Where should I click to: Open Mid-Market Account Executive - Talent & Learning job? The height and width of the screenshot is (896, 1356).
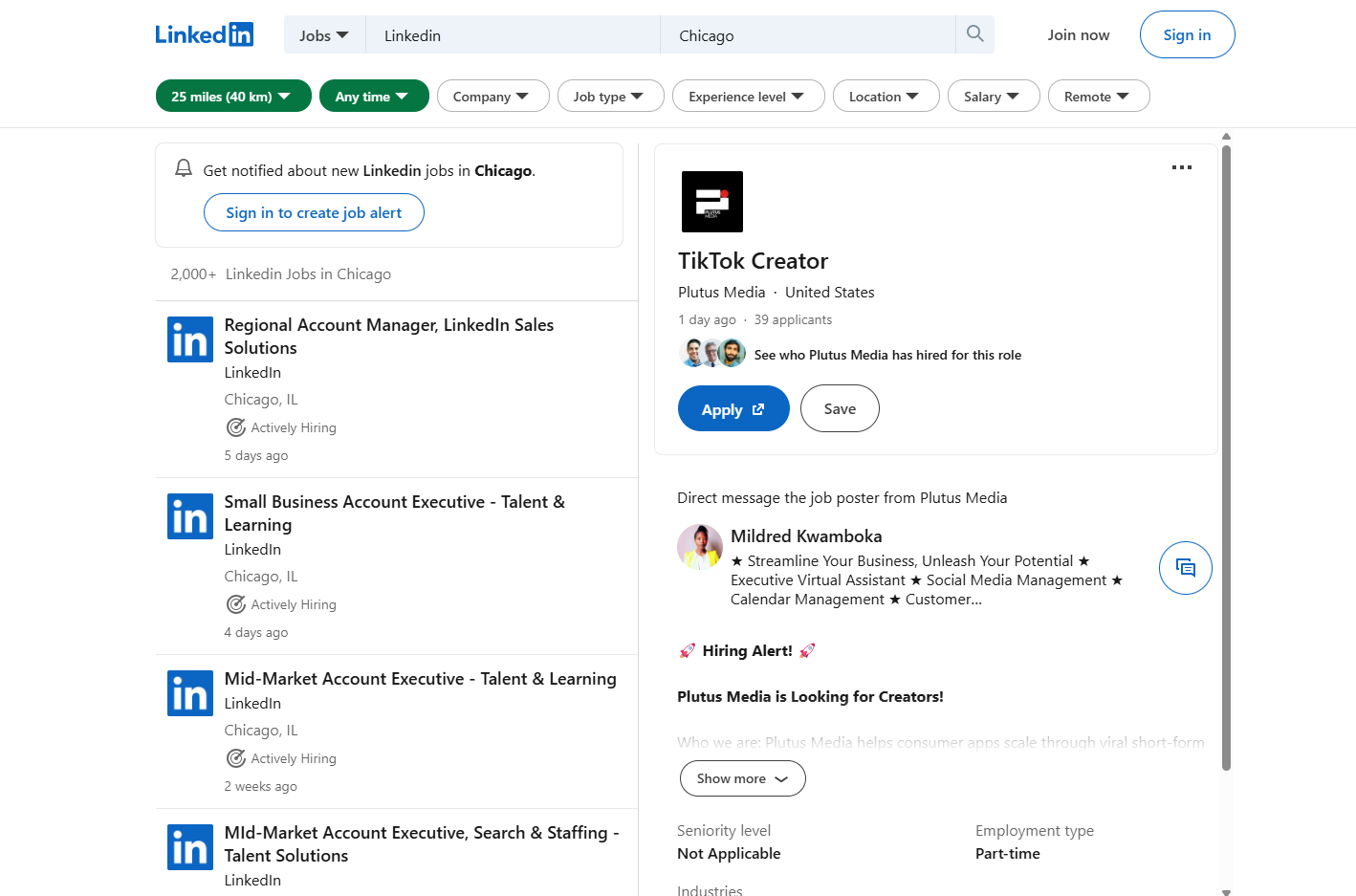pyautogui.click(x=420, y=679)
